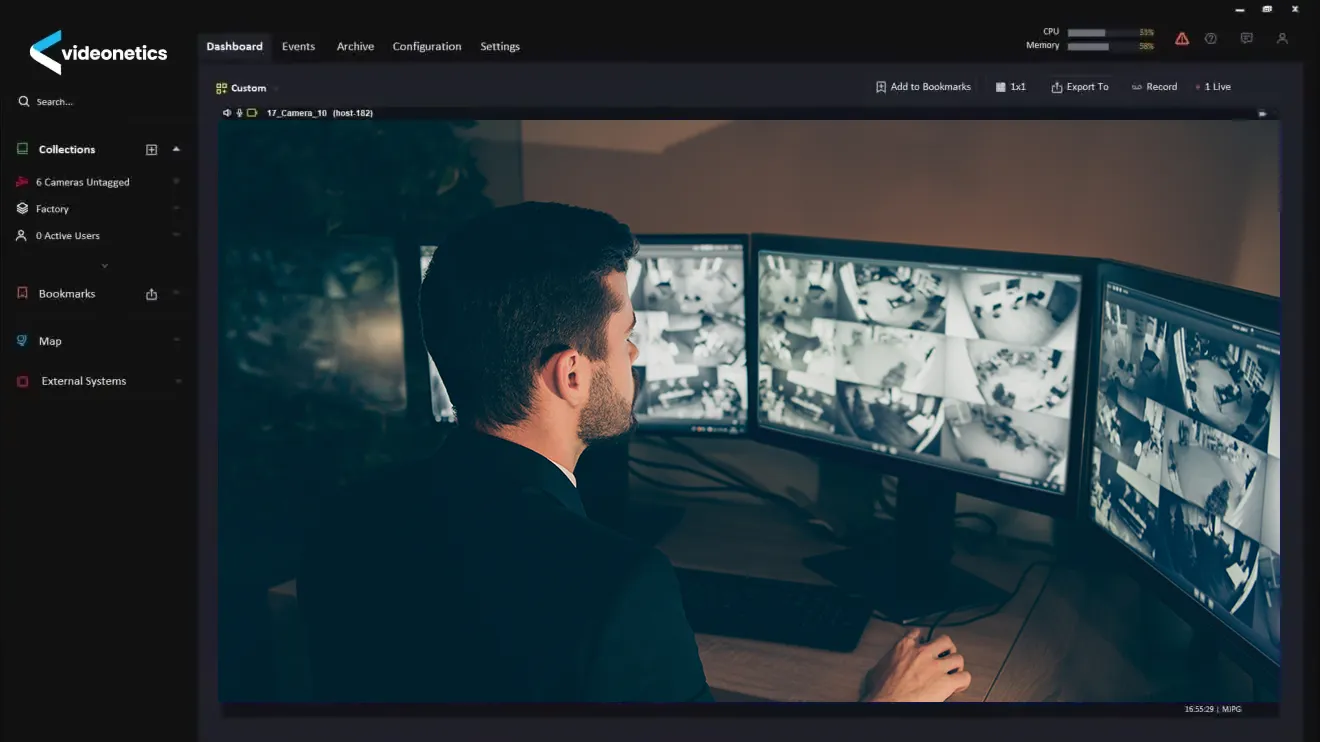Click the add collection plus icon
The height and width of the screenshot is (742, 1320).
[x=152, y=150]
